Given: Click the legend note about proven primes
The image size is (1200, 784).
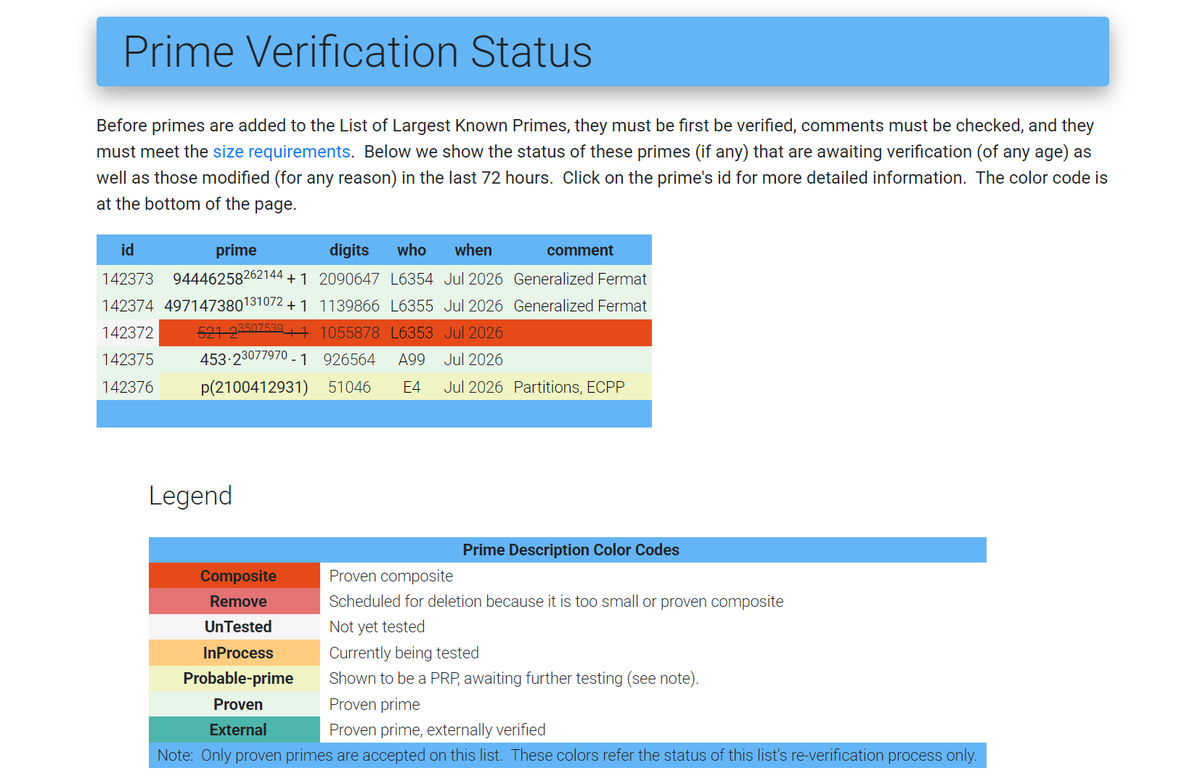Looking at the screenshot, I should [x=567, y=755].
